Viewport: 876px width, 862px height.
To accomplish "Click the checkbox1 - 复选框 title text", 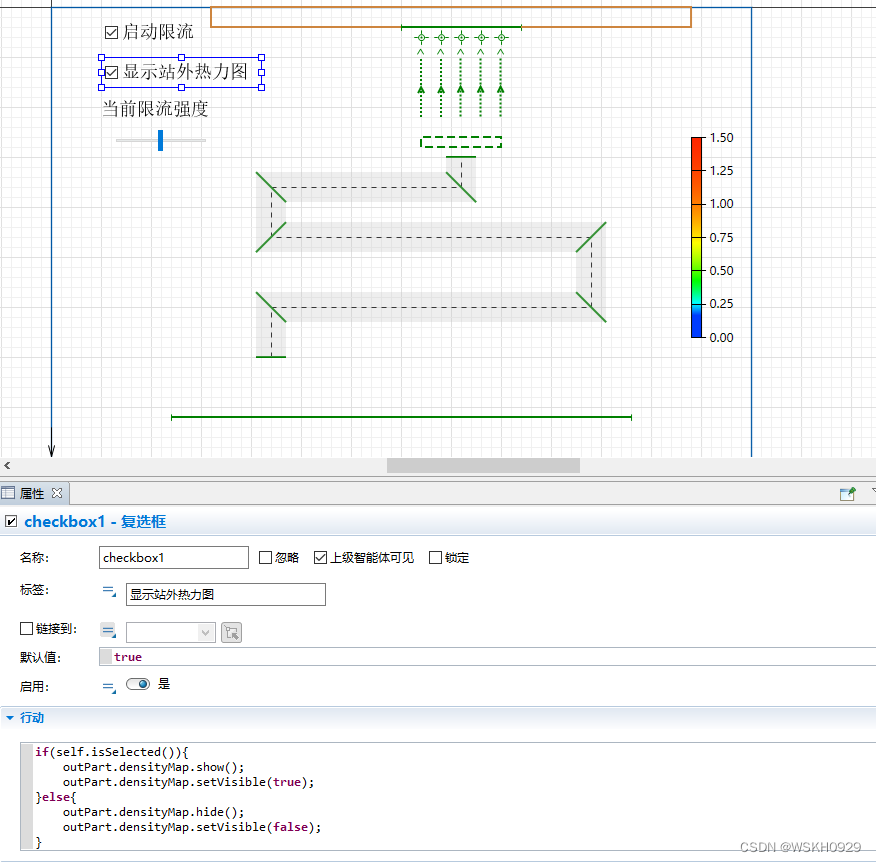I will [95, 521].
